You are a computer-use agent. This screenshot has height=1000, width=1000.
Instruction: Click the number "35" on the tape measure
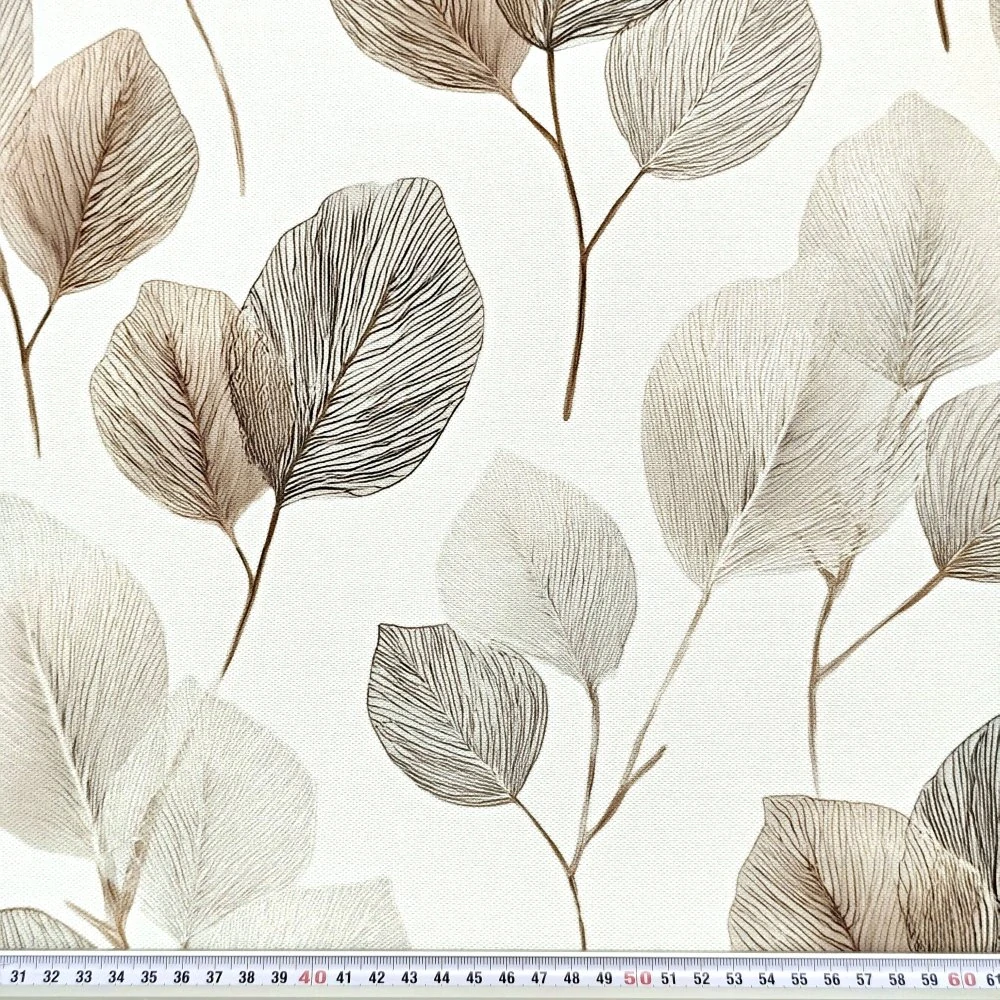tap(149, 977)
